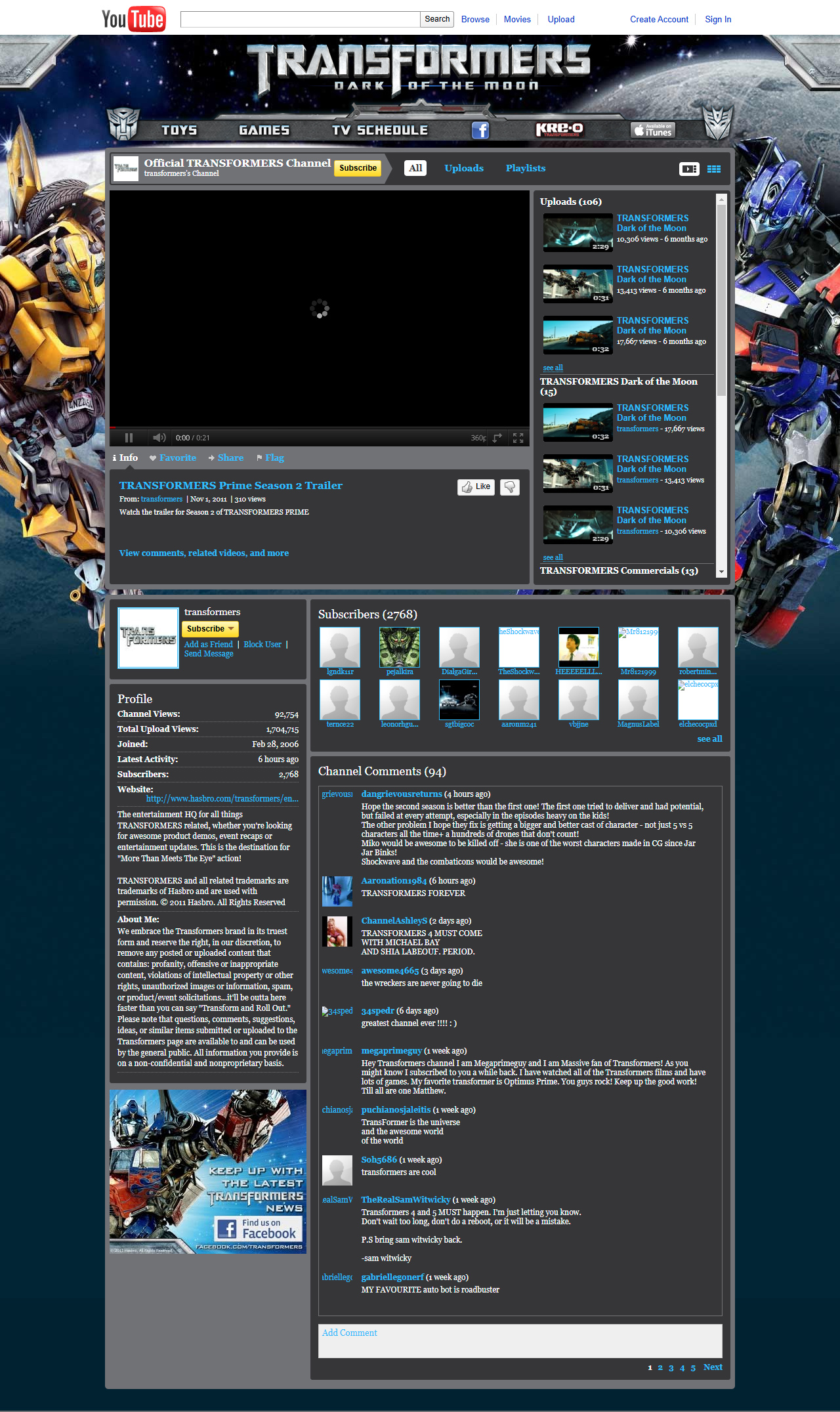The height and width of the screenshot is (1412, 840).
Task: Click Block User link
Action: [x=262, y=645]
